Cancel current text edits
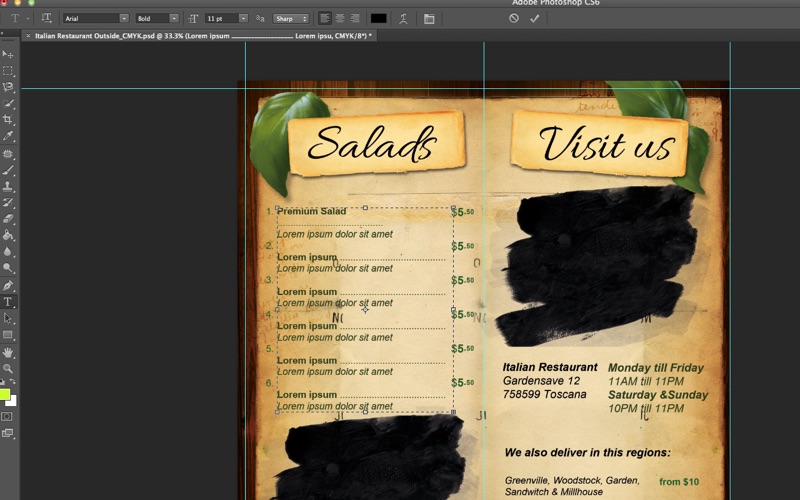The width and height of the screenshot is (800, 500). (x=514, y=18)
